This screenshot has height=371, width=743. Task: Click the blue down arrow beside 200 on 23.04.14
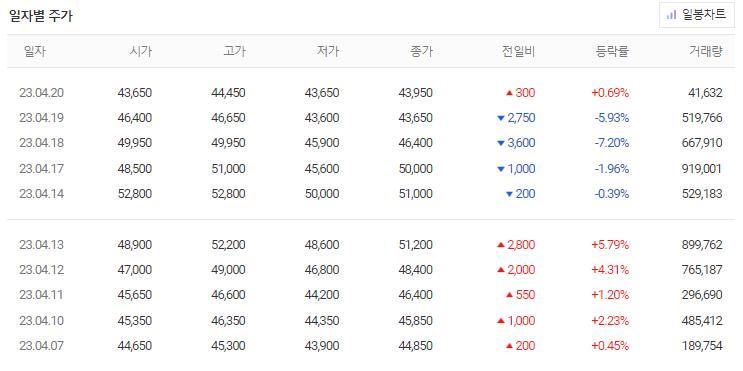(509, 194)
